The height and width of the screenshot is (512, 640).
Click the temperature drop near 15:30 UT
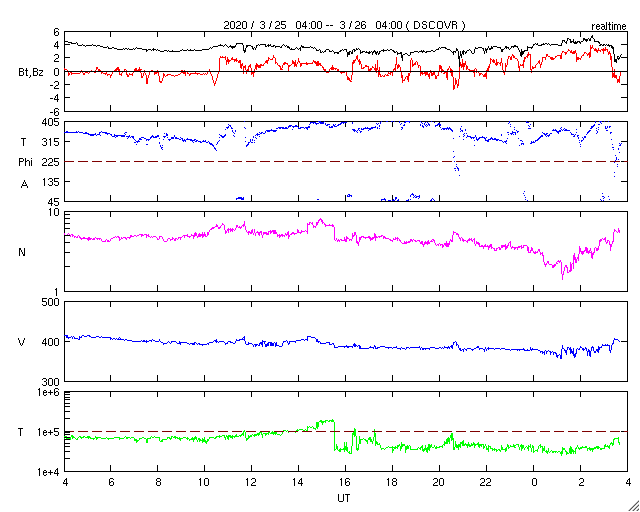coord(334,435)
